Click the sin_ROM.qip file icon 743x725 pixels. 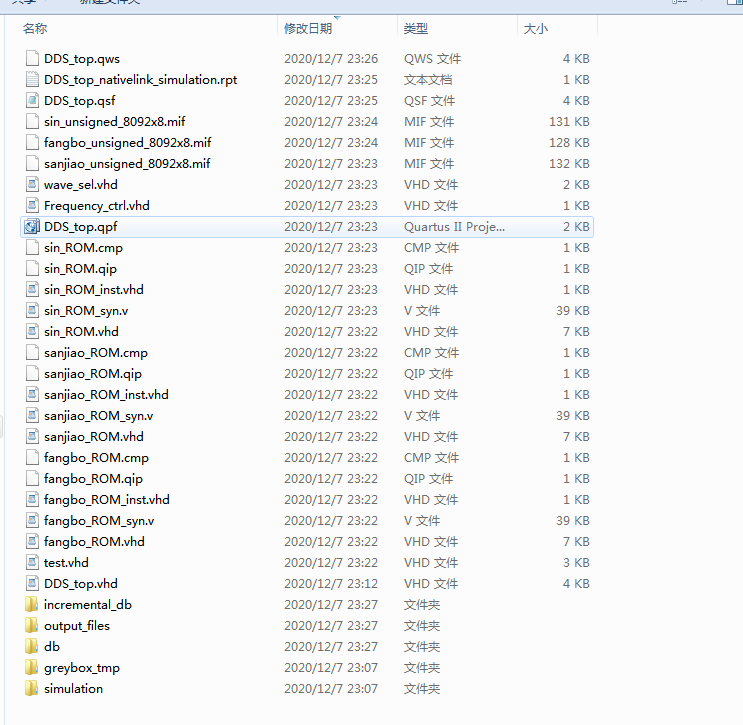pyautogui.click(x=32, y=268)
